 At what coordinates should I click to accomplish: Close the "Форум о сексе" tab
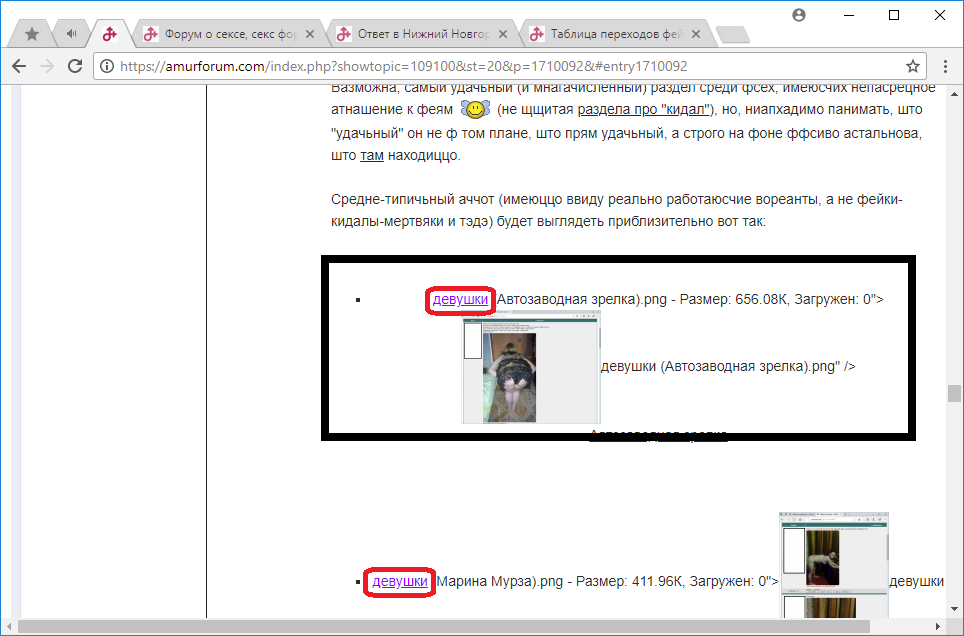pos(310,34)
